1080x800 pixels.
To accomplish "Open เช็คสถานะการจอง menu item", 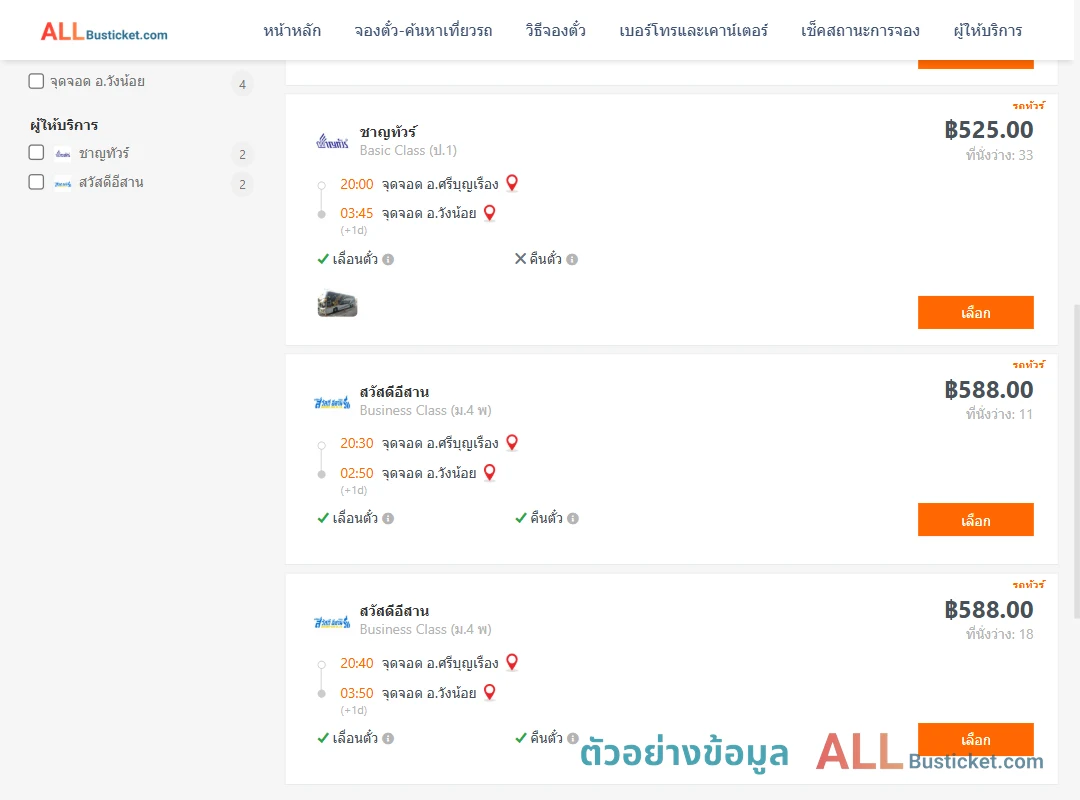I will [x=860, y=31].
